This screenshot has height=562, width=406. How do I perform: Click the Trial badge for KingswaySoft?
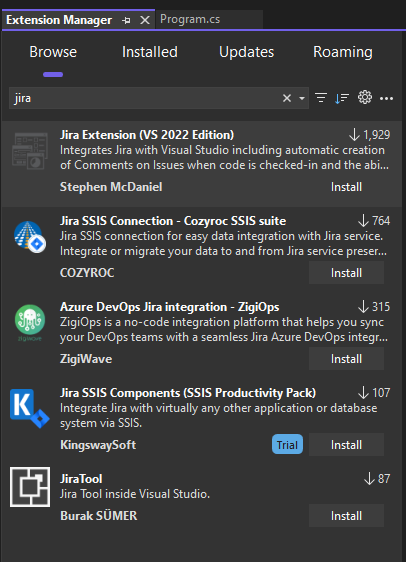click(x=287, y=444)
